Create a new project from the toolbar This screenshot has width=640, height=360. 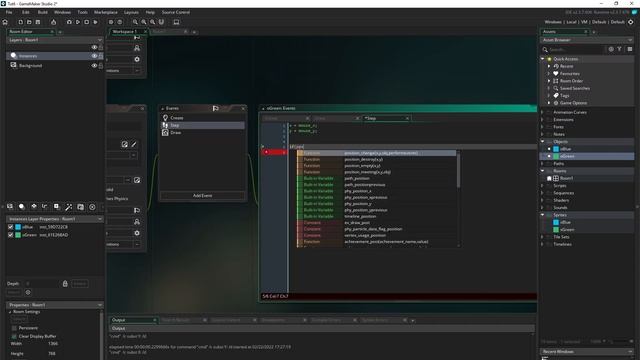[x=20, y=22]
